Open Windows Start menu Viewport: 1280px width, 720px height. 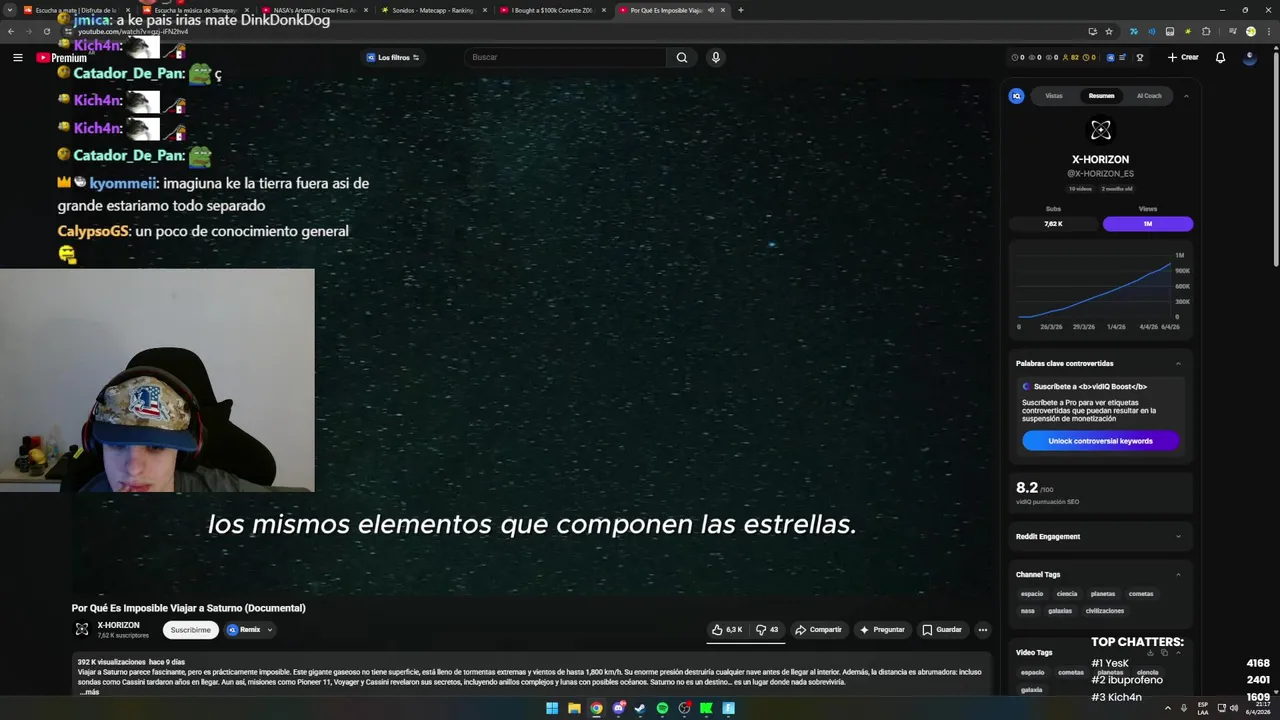552,708
